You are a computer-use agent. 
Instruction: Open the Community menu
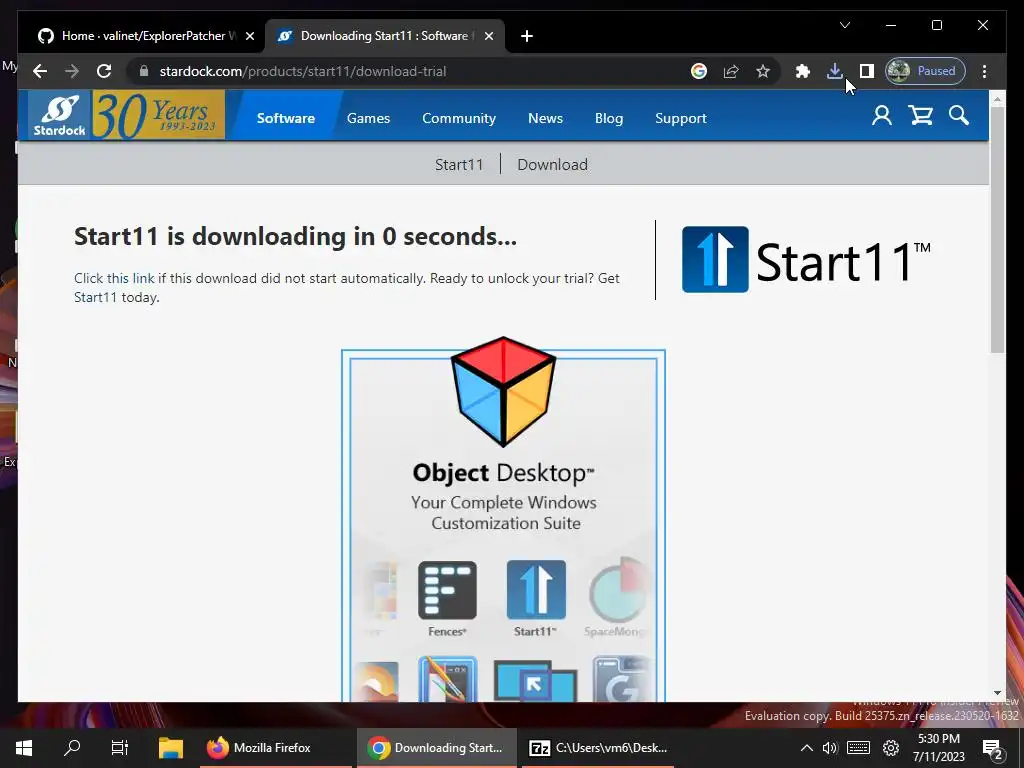coord(458,118)
